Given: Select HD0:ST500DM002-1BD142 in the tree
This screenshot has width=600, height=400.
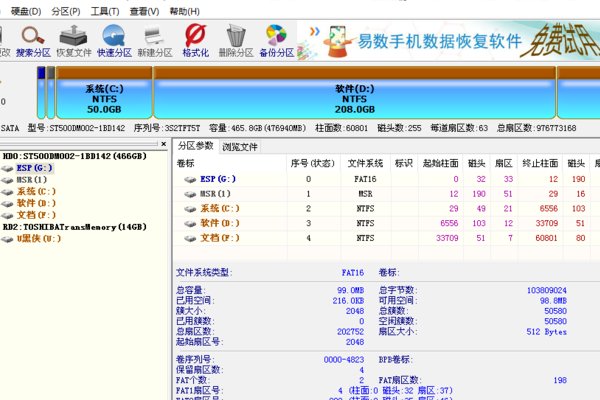Looking at the screenshot, I should coord(75,156).
